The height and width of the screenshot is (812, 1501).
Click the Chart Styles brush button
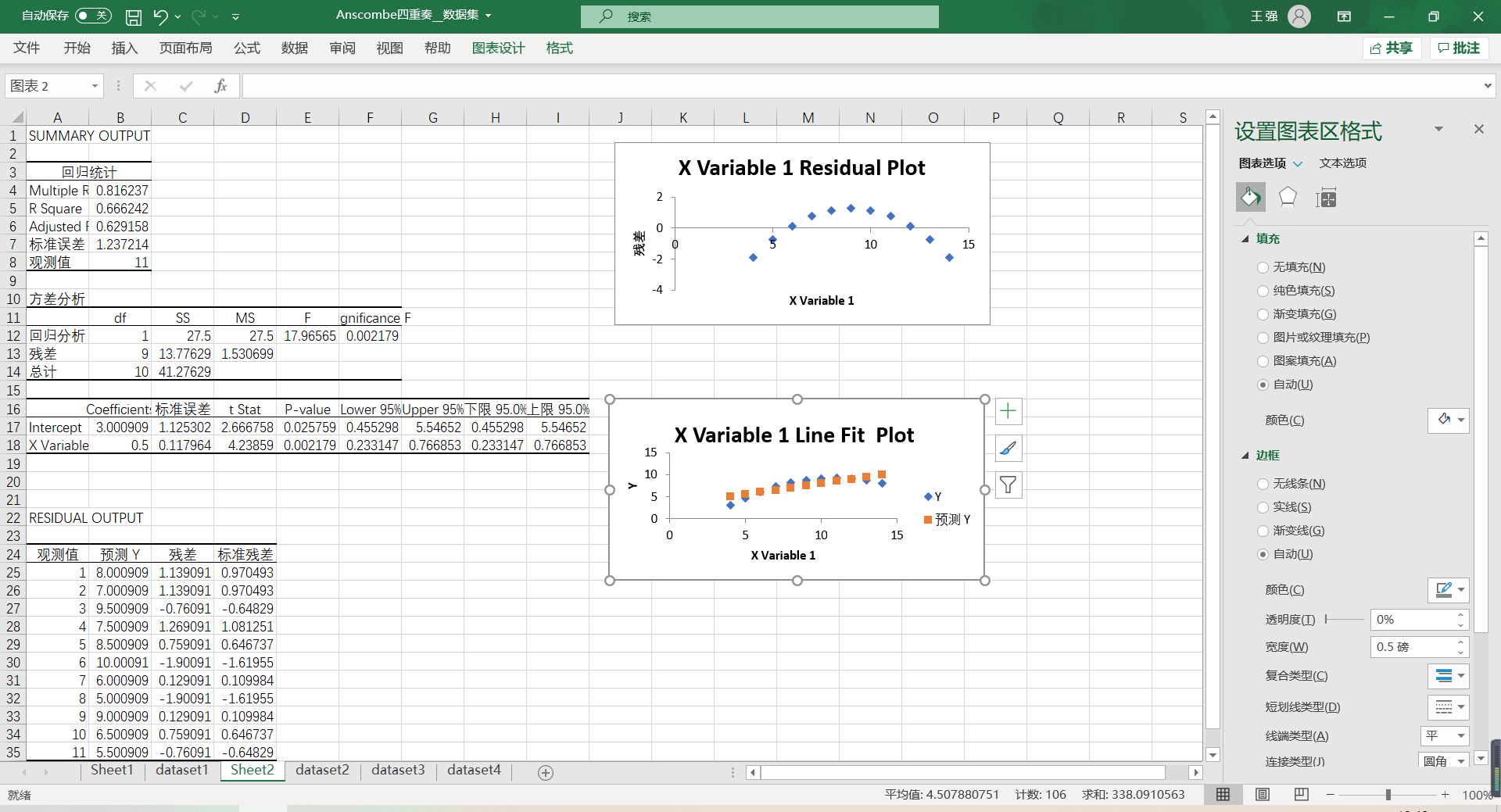(x=1008, y=449)
